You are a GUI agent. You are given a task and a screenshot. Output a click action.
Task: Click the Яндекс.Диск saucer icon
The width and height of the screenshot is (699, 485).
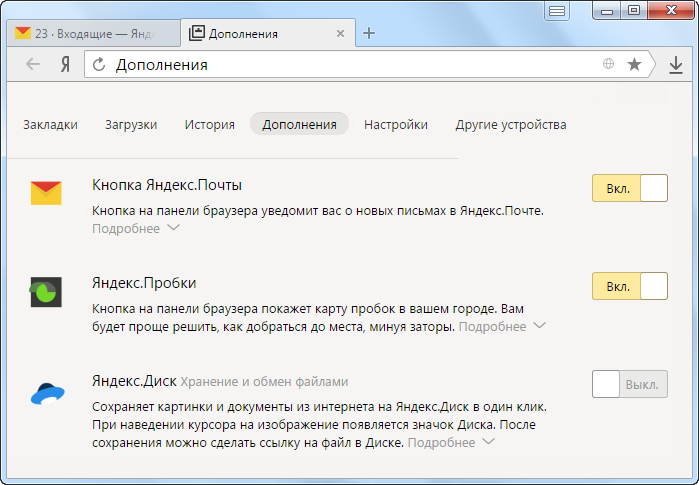click(x=48, y=394)
